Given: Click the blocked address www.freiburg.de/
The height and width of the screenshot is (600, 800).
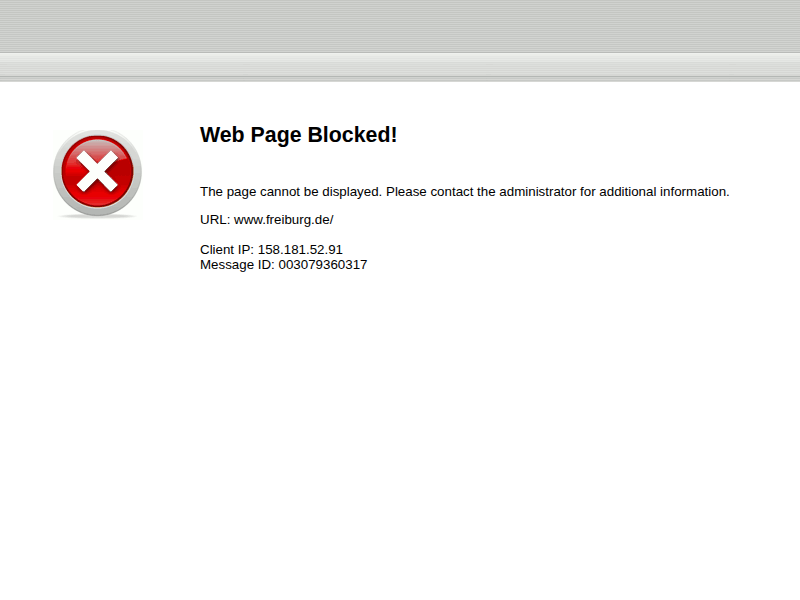Looking at the screenshot, I should click(283, 220).
